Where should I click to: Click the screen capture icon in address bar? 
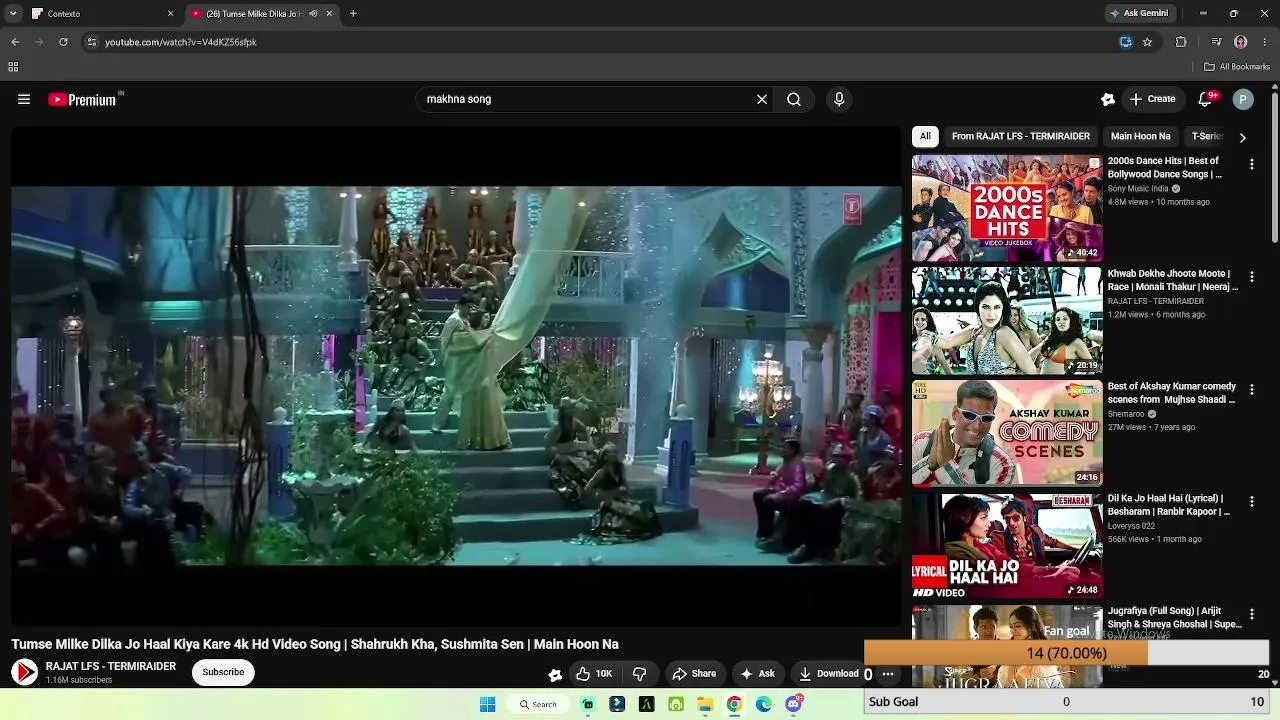click(x=1126, y=42)
